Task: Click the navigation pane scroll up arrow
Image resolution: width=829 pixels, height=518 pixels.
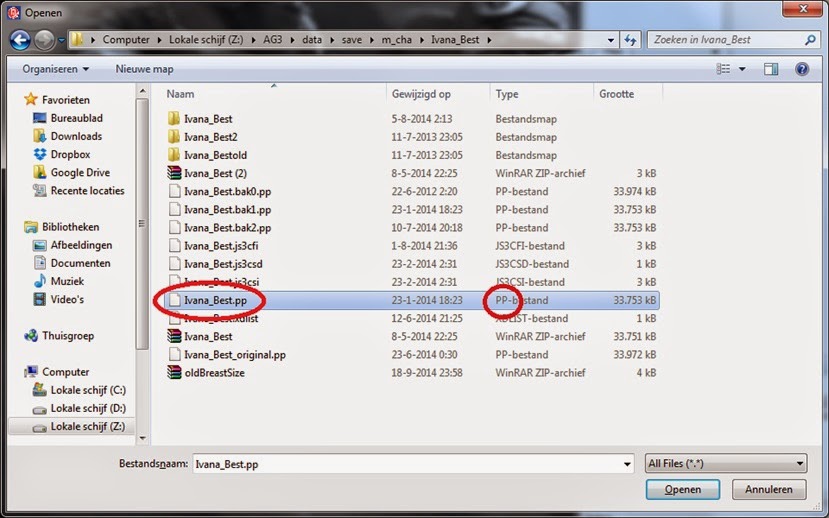Action: 142,91
